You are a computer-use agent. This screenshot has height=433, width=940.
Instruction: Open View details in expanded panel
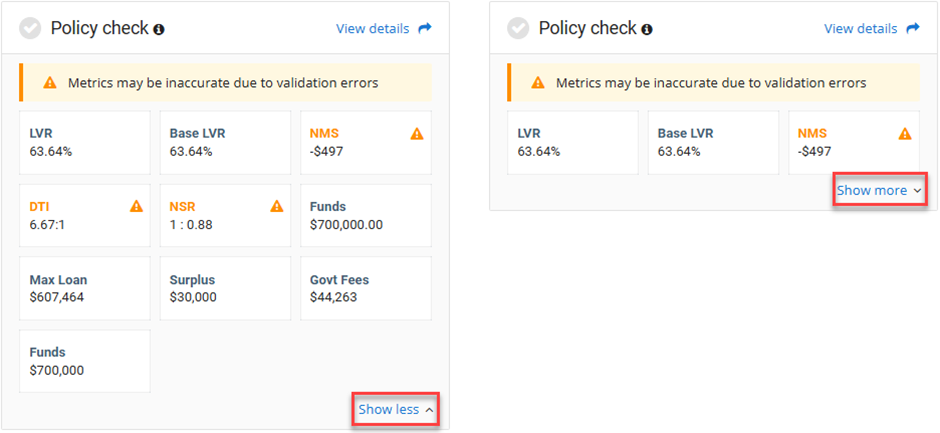coord(372,29)
